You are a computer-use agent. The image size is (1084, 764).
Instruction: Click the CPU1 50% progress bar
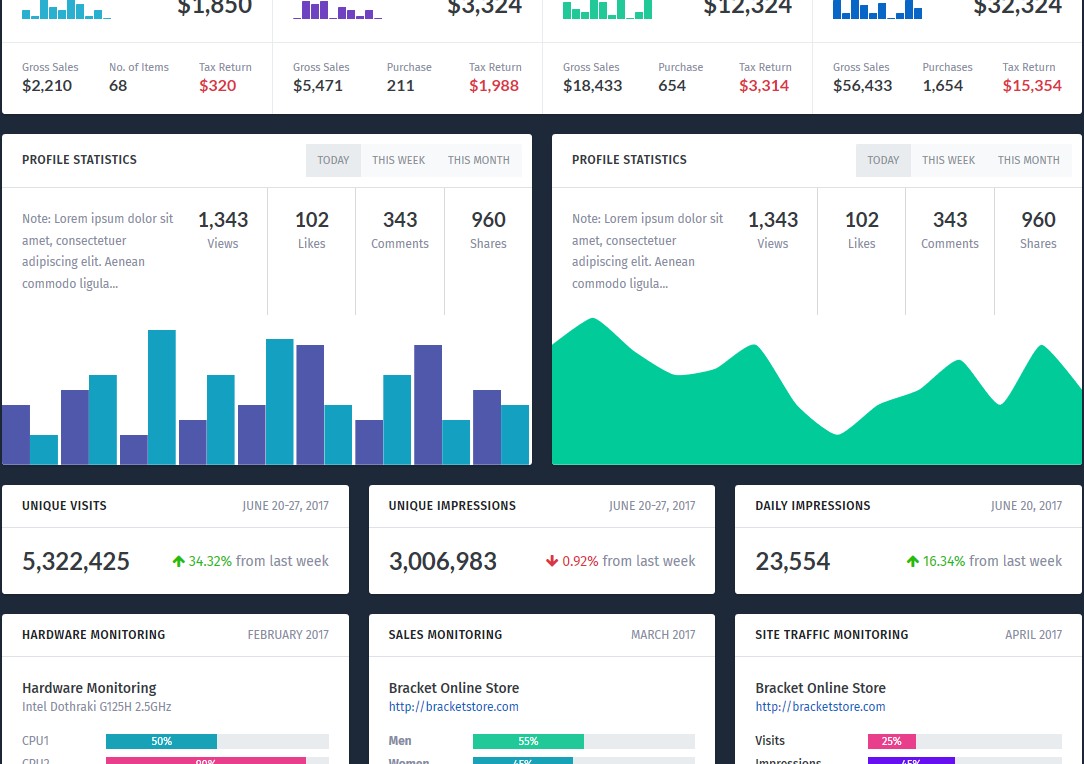tap(161, 742)
